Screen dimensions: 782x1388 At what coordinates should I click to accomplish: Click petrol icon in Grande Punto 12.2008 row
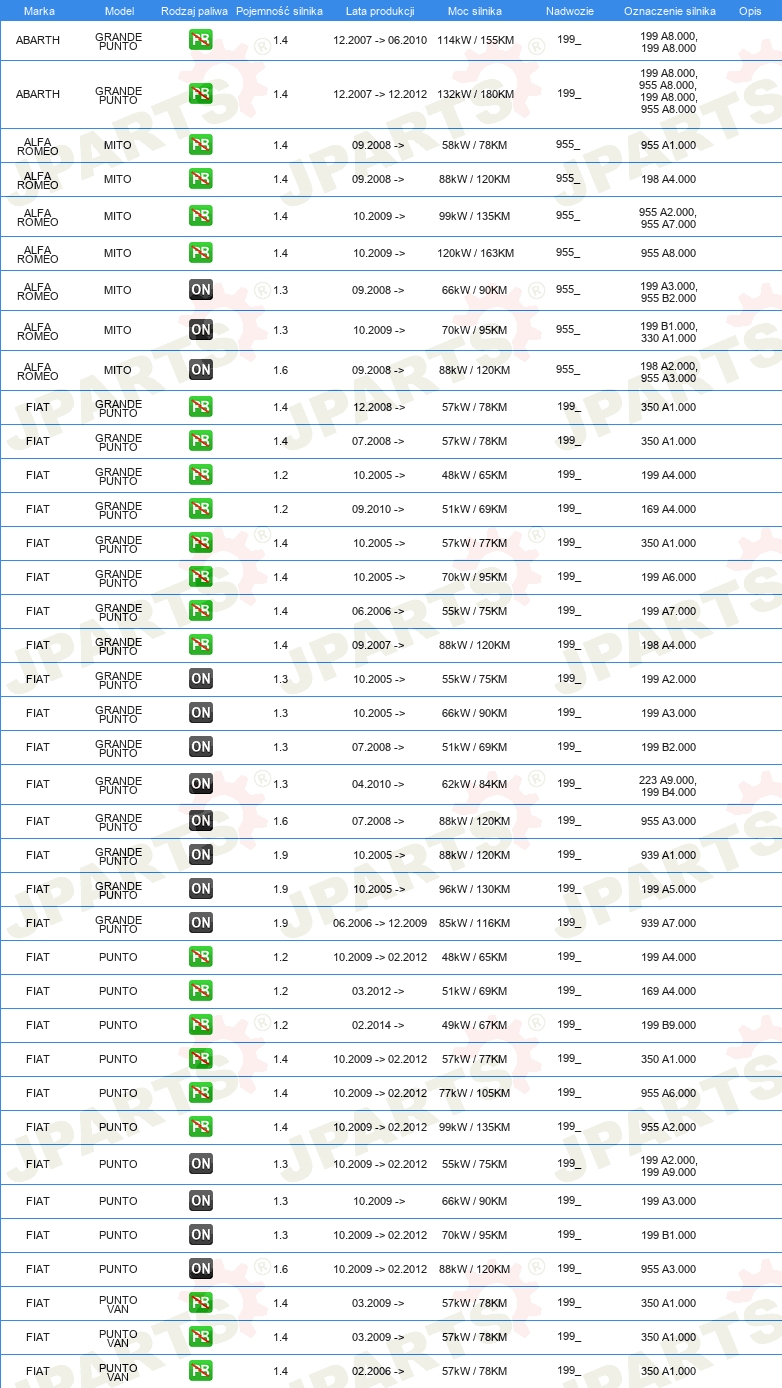[201, 407]
